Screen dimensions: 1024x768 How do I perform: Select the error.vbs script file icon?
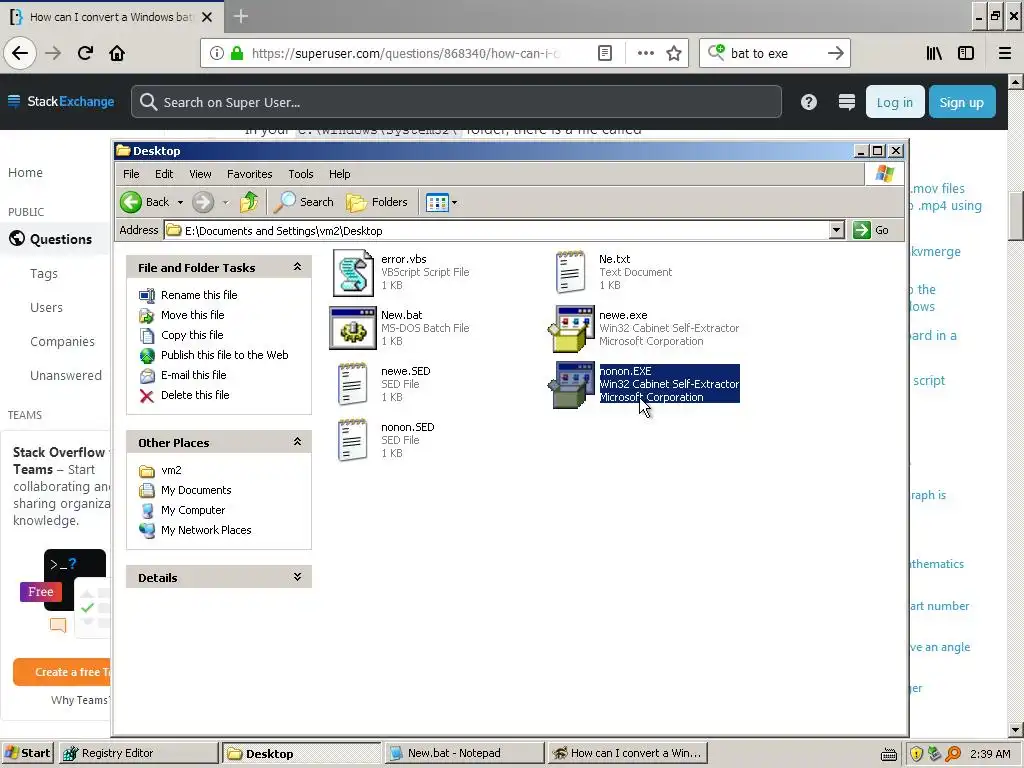(x=353, y=272)
